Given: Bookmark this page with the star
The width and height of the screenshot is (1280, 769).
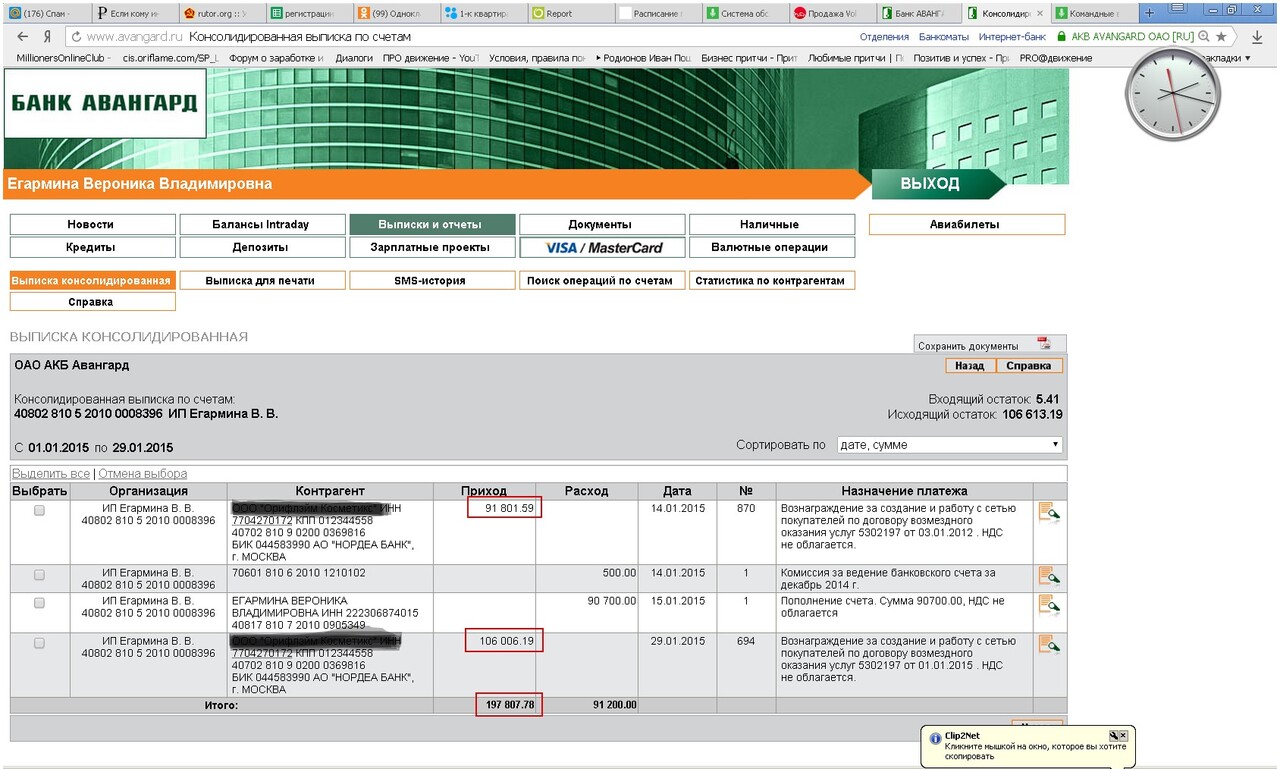Looking at the screenshot, I should [1221, 36].
